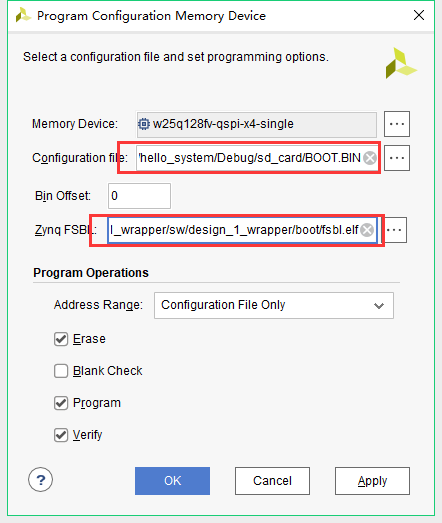Clear the Zynq FSBL path field
Image resolution: width=442 pixels, height=523 pixels.
click(367, 230)
